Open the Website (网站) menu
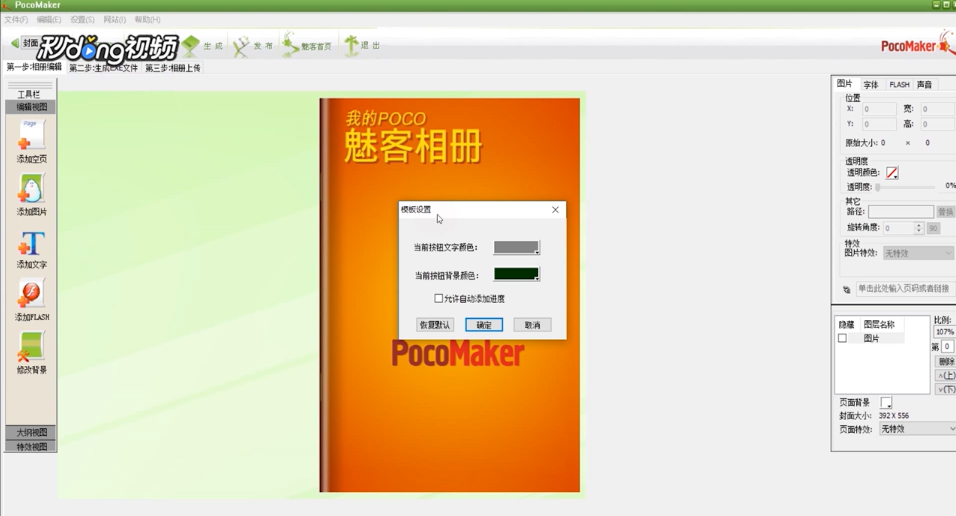The width and height of the screenshot is (956, 516). [x=115, y=20]
